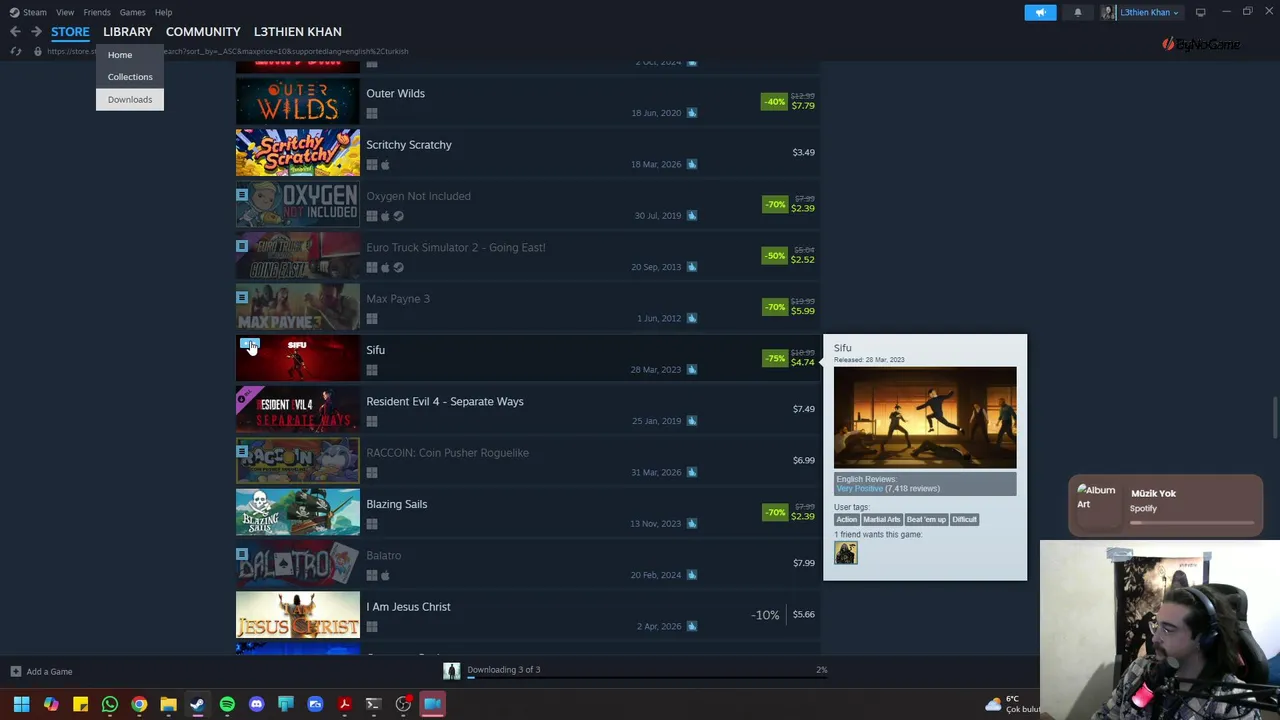Click the Balatro library badge icon
1280x720 pixels.
(x=242, y=553)
